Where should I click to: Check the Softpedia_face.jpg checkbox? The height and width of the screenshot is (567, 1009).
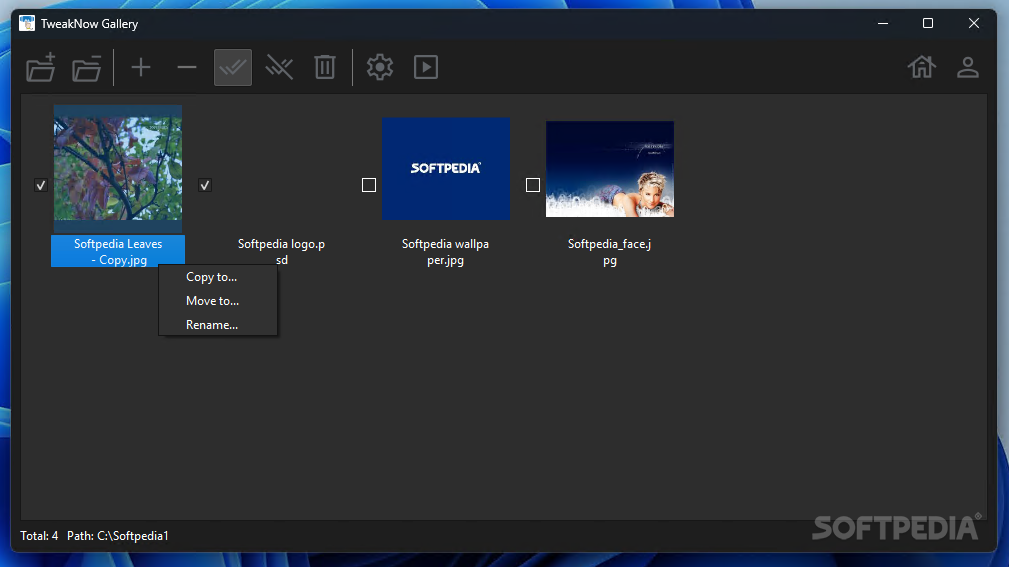[533, 185]
